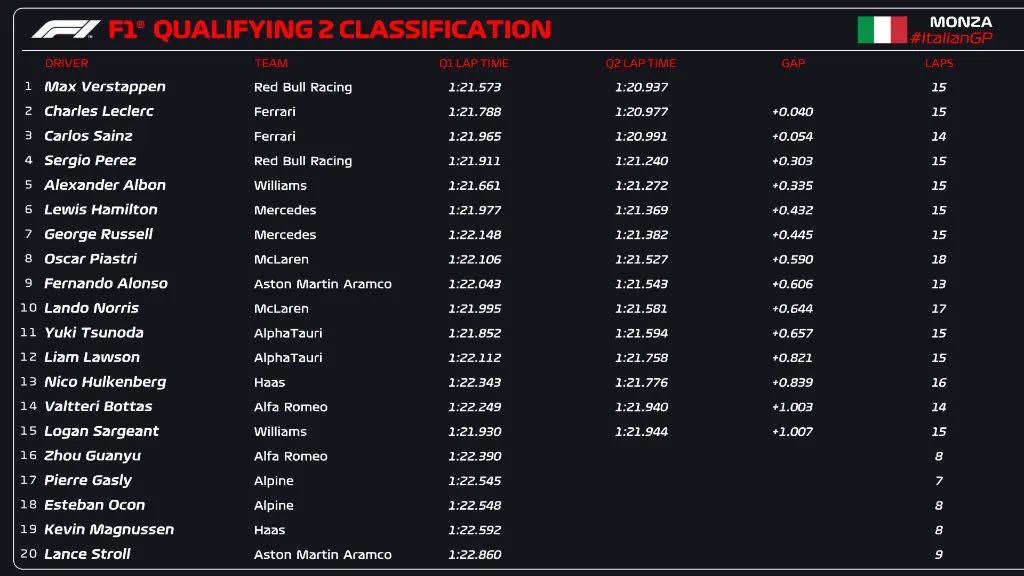The width and height of the screenshot is (1024, 576).
Task: Click the F1 logo in the header
Action: tap(66, 29)
